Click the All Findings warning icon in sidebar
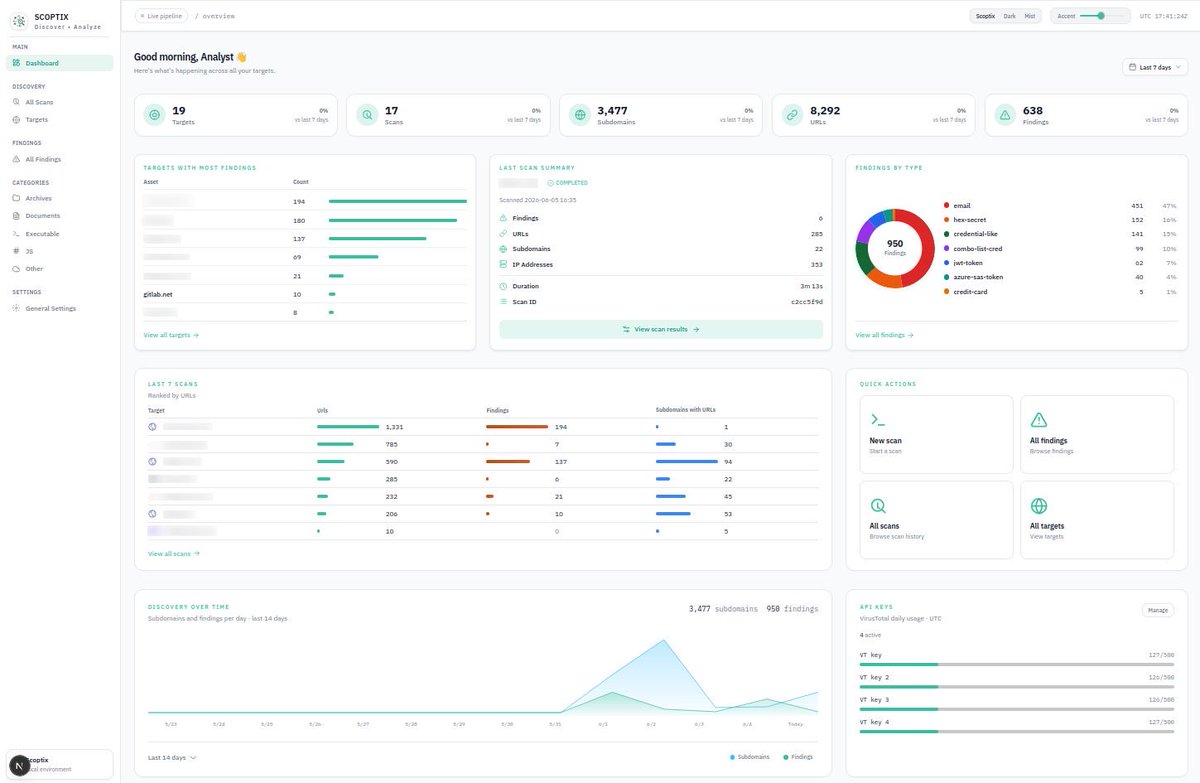 [16, 159]
